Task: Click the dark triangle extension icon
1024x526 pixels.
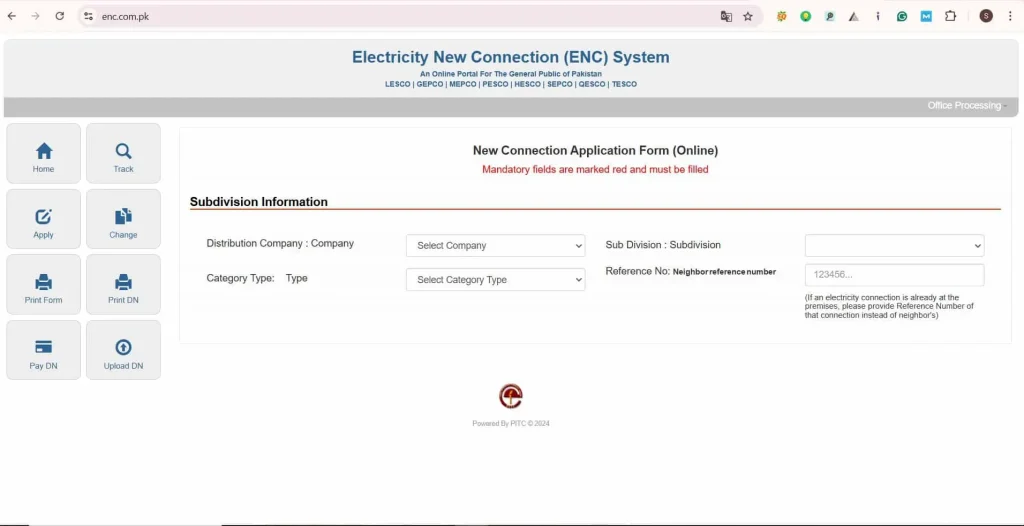Action: tap(854, 16)
